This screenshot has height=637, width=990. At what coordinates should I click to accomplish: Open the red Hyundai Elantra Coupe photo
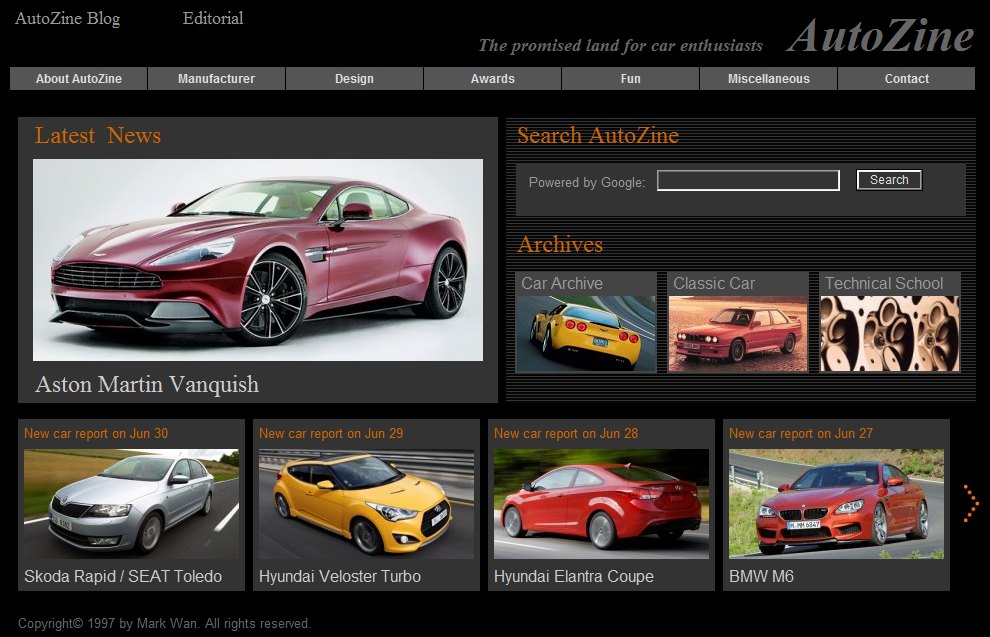(601, 504)
